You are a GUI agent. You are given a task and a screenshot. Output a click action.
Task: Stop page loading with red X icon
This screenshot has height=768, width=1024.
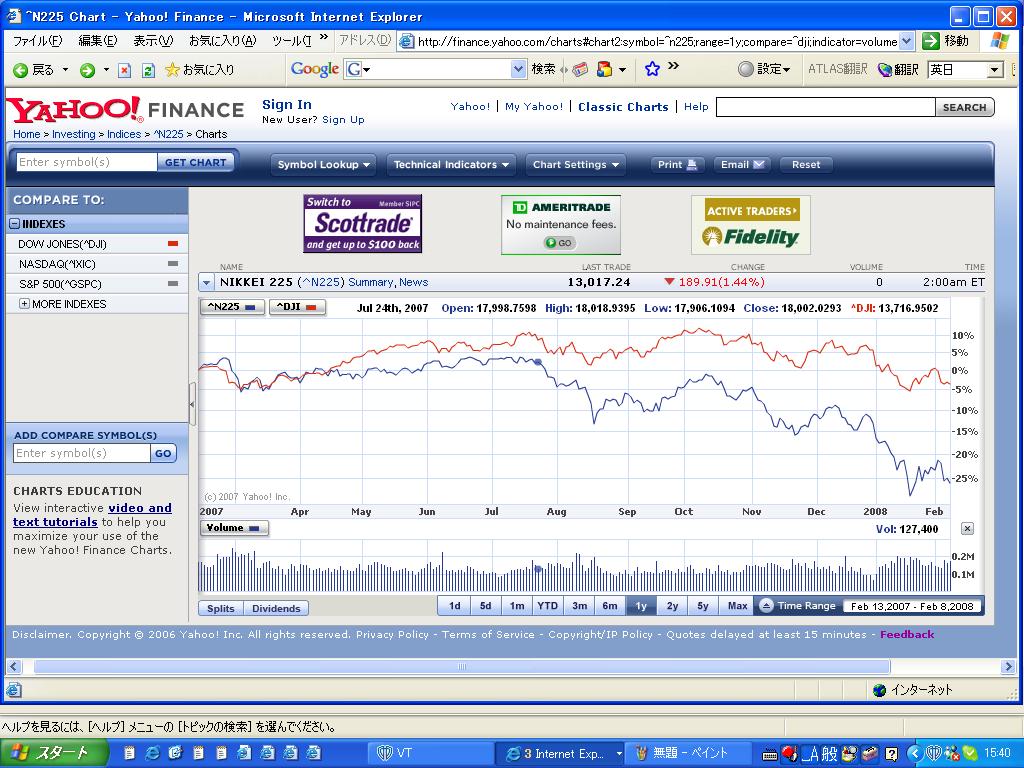point(125,70)
